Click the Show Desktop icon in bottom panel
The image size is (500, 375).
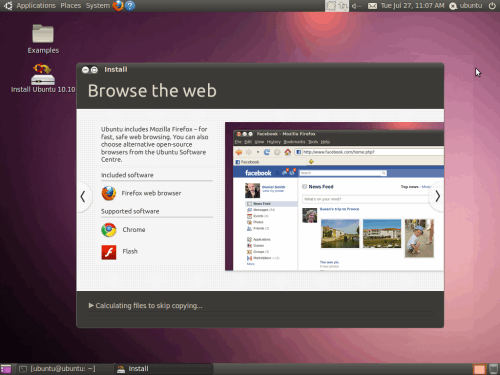(6, 369)
